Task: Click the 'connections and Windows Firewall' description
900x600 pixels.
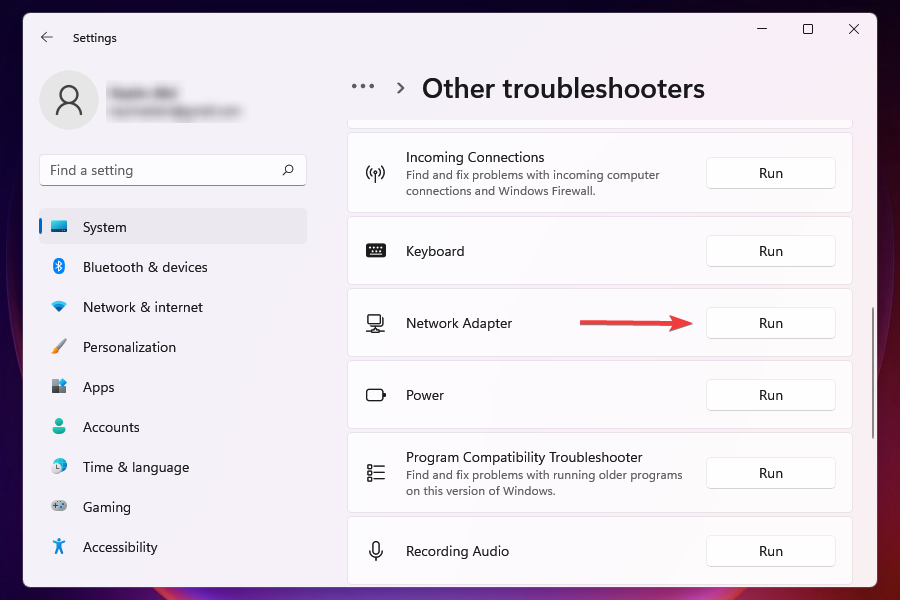Action: tap(500, 191)
